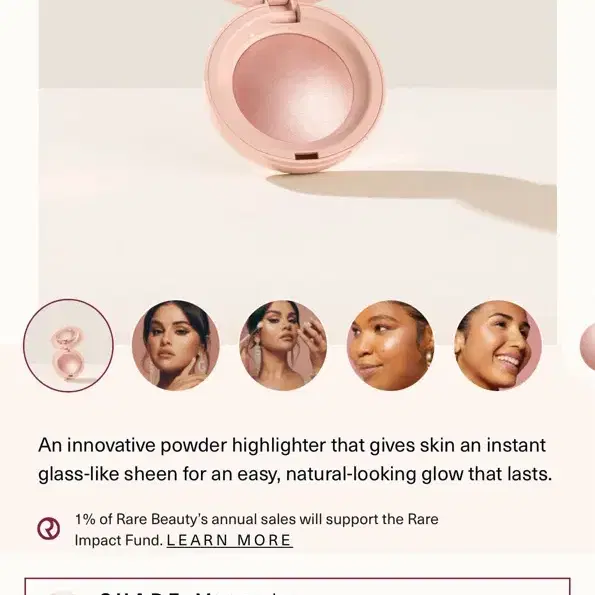595x595 pixels.
Task: Expand the SHADE selector dropdown
Action: click(298, 587)
